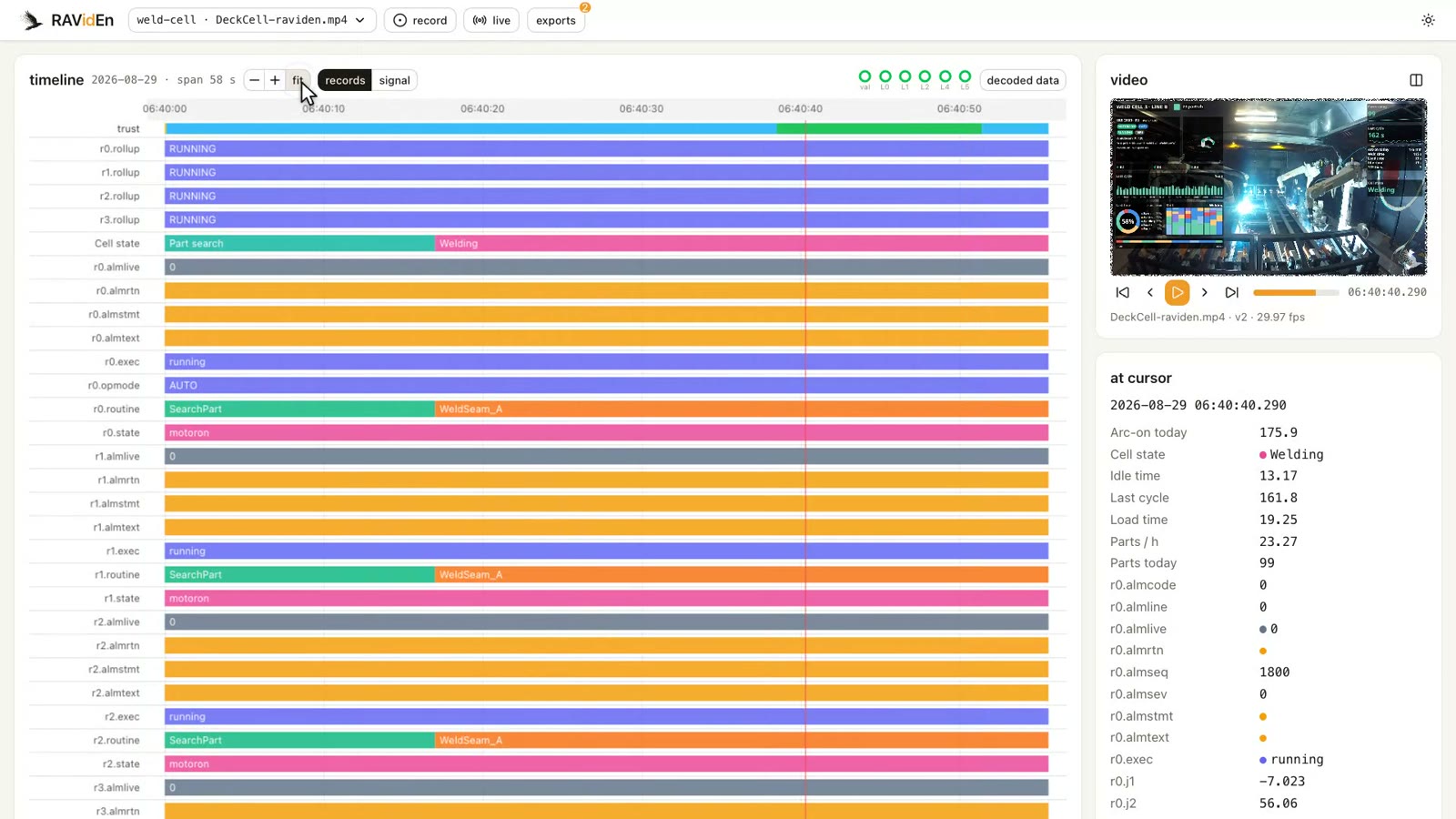The width and height of the screenshot is (1456, 819).
Task: Toggle the light/dark theme icon
Action: [x=1428, y=20]
